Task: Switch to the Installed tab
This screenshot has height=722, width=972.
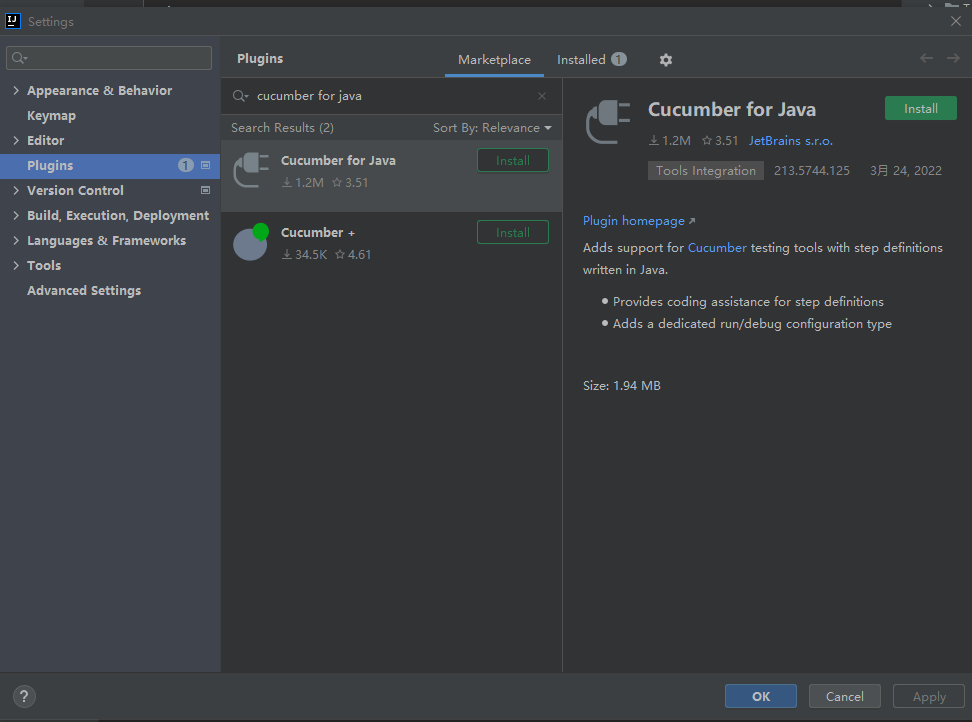Action: pos(581,59)
